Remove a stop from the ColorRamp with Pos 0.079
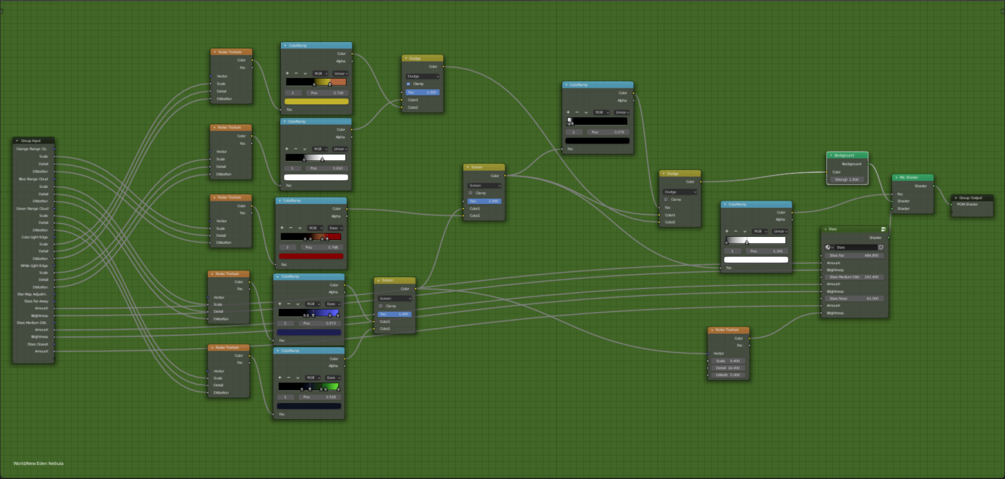The width and height of the screenshot is (1005, 479). point(577,112)
